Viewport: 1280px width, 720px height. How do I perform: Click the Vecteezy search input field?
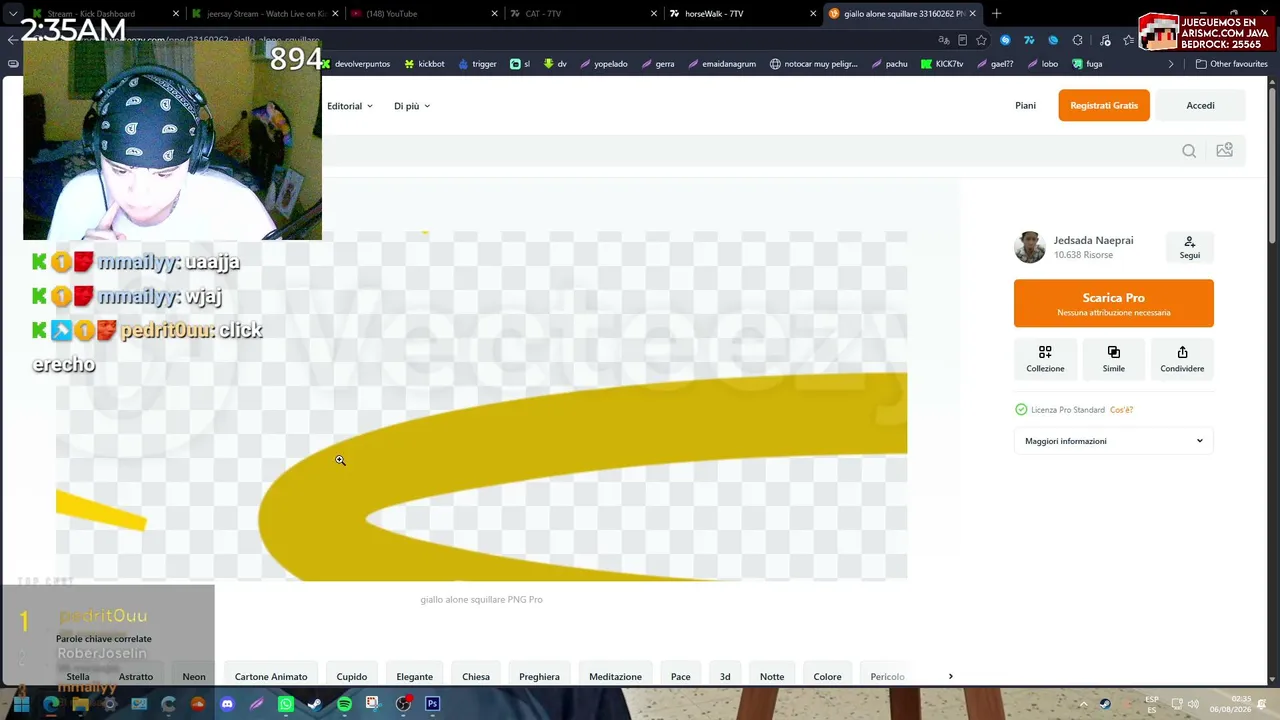click(745, 151)
